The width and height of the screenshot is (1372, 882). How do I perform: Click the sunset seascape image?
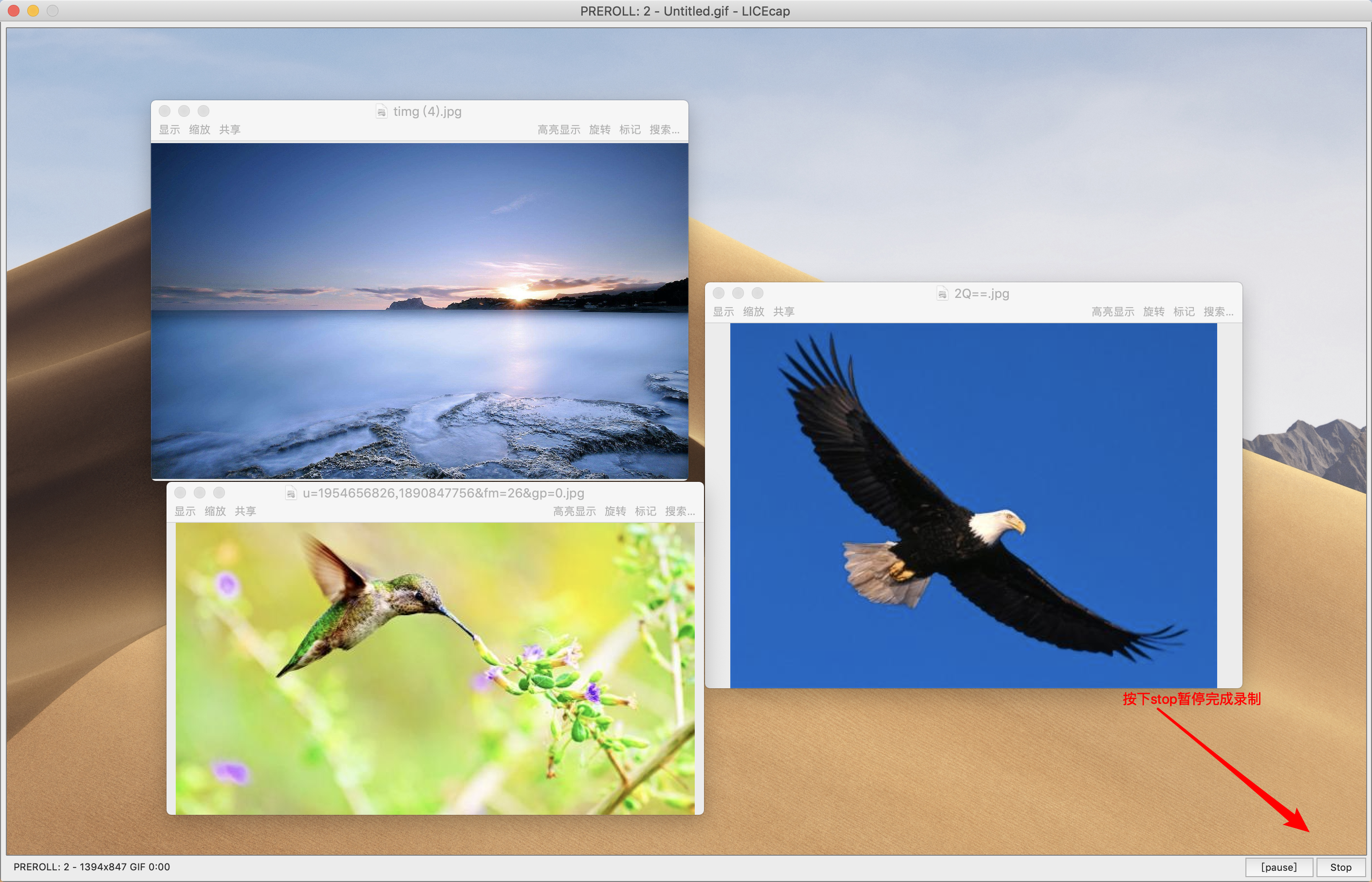[419, 311]
